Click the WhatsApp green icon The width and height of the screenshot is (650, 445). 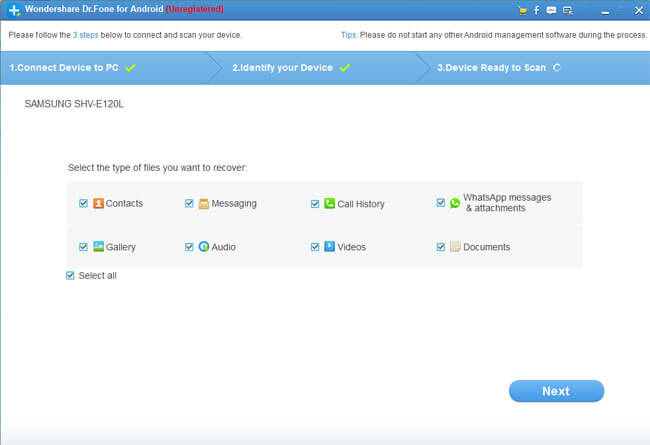point(455,203)
